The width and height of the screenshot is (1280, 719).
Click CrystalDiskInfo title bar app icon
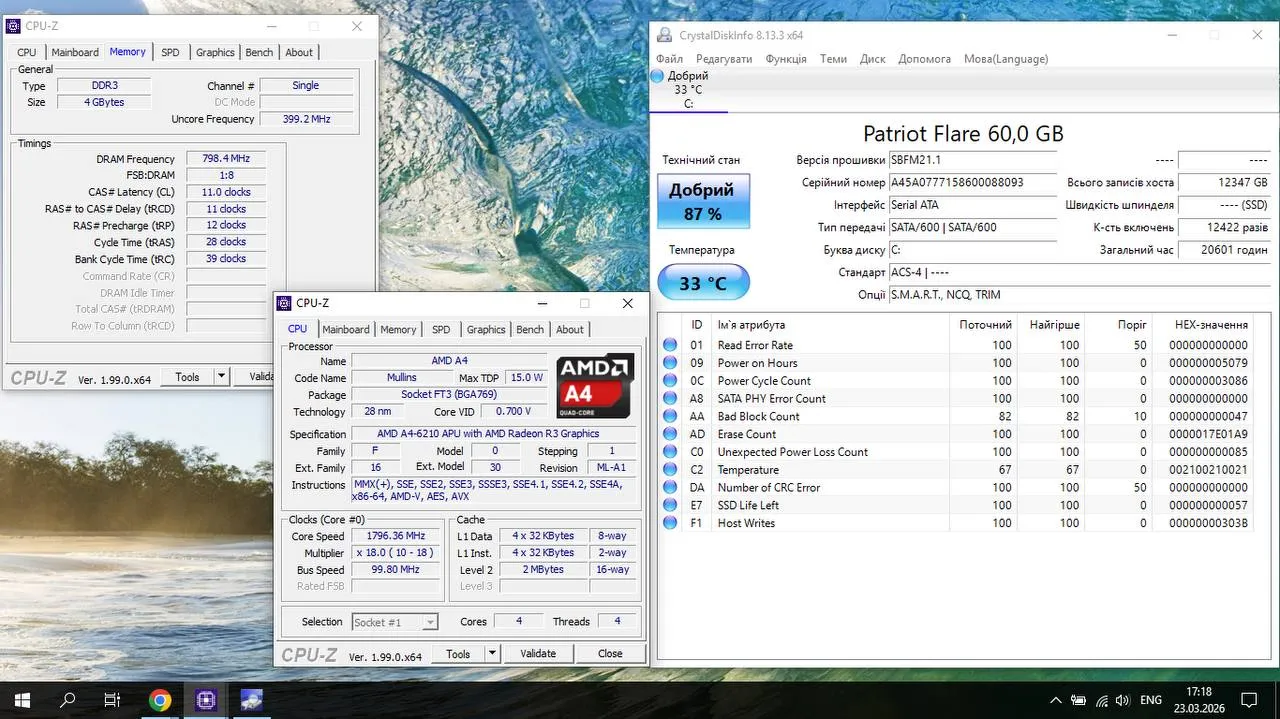tap(664, 35)
